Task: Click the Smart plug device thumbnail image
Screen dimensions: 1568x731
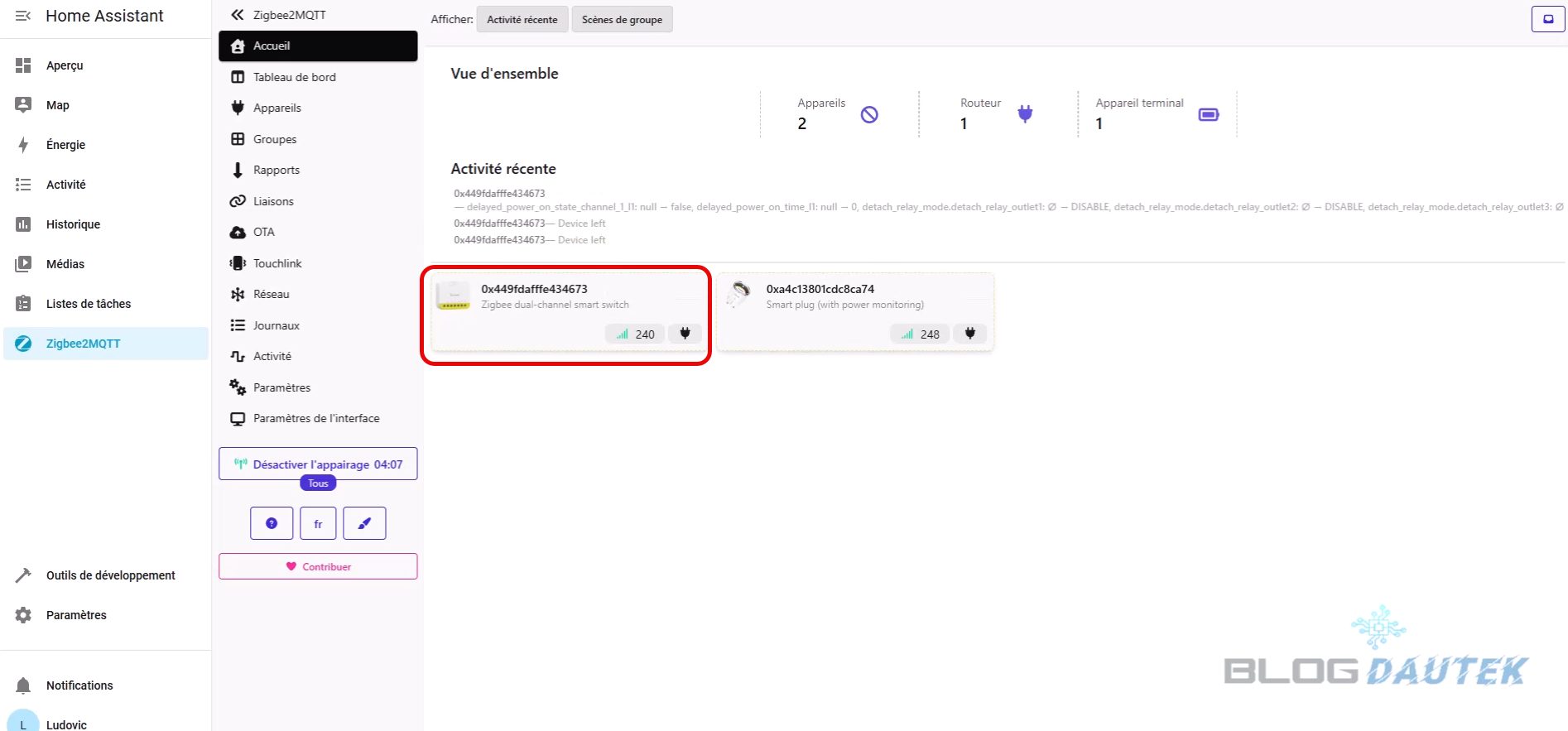Action: 738,294
